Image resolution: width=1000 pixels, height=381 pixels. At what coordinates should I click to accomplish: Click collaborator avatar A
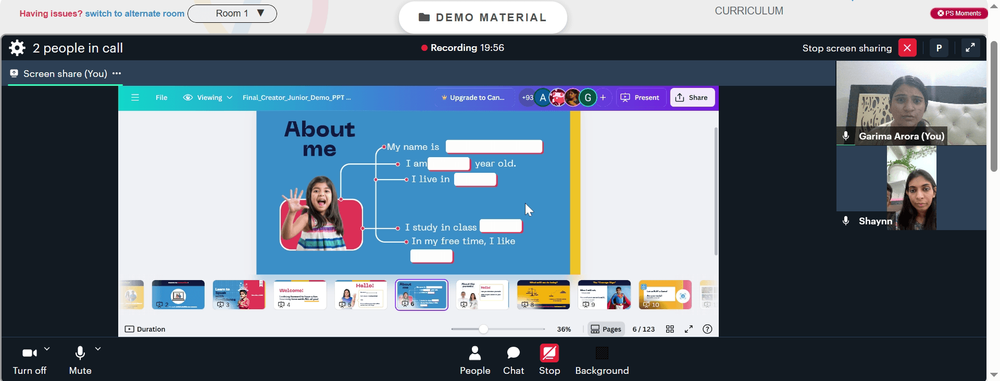click(x=542, y=98)
